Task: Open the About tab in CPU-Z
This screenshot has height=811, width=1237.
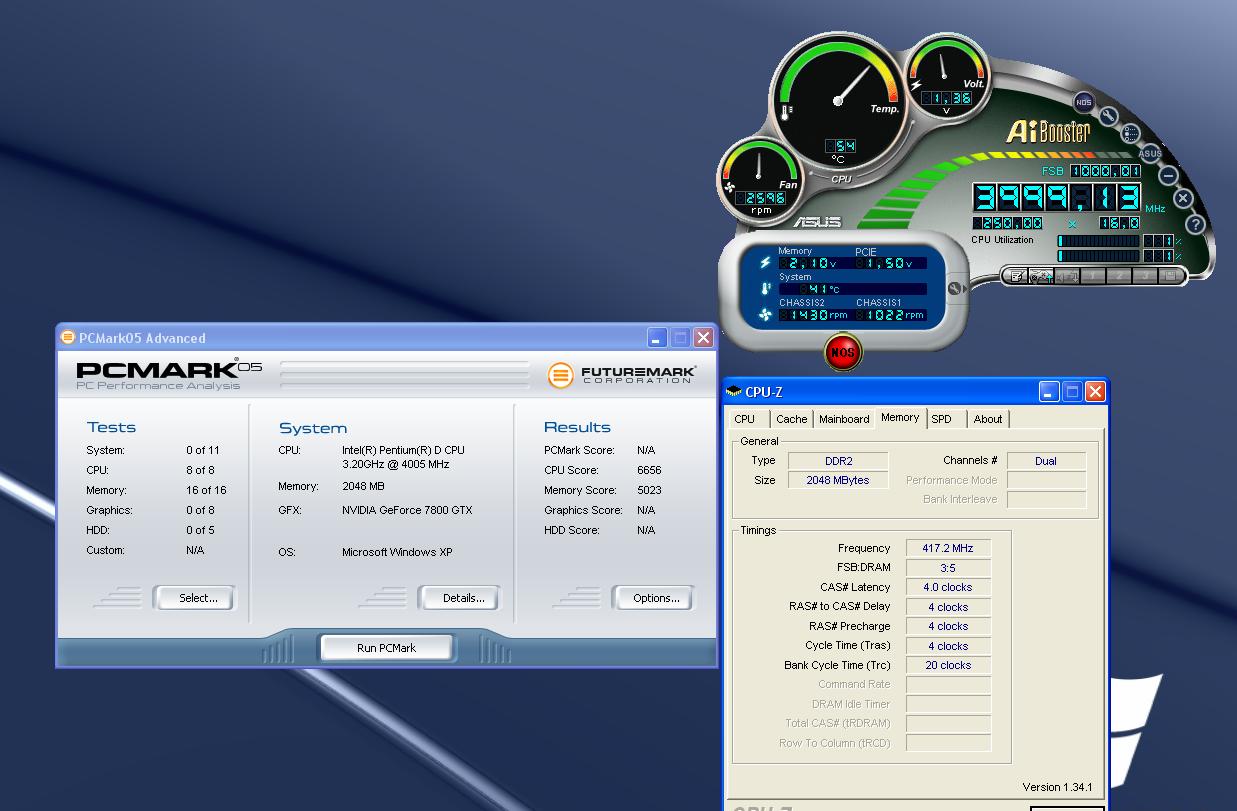Action: (988, 419)
